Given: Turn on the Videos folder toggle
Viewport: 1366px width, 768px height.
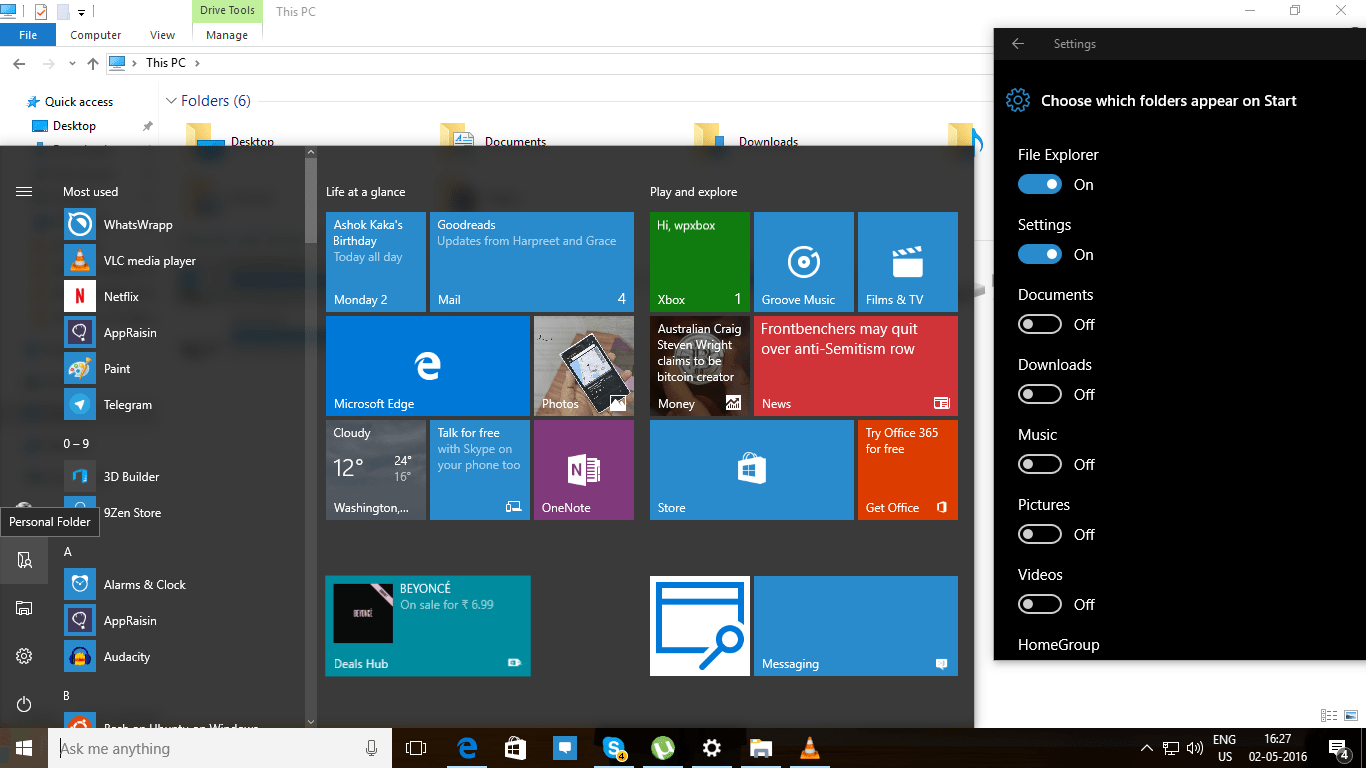Looking at the screenshot, I should point(1040,605).
